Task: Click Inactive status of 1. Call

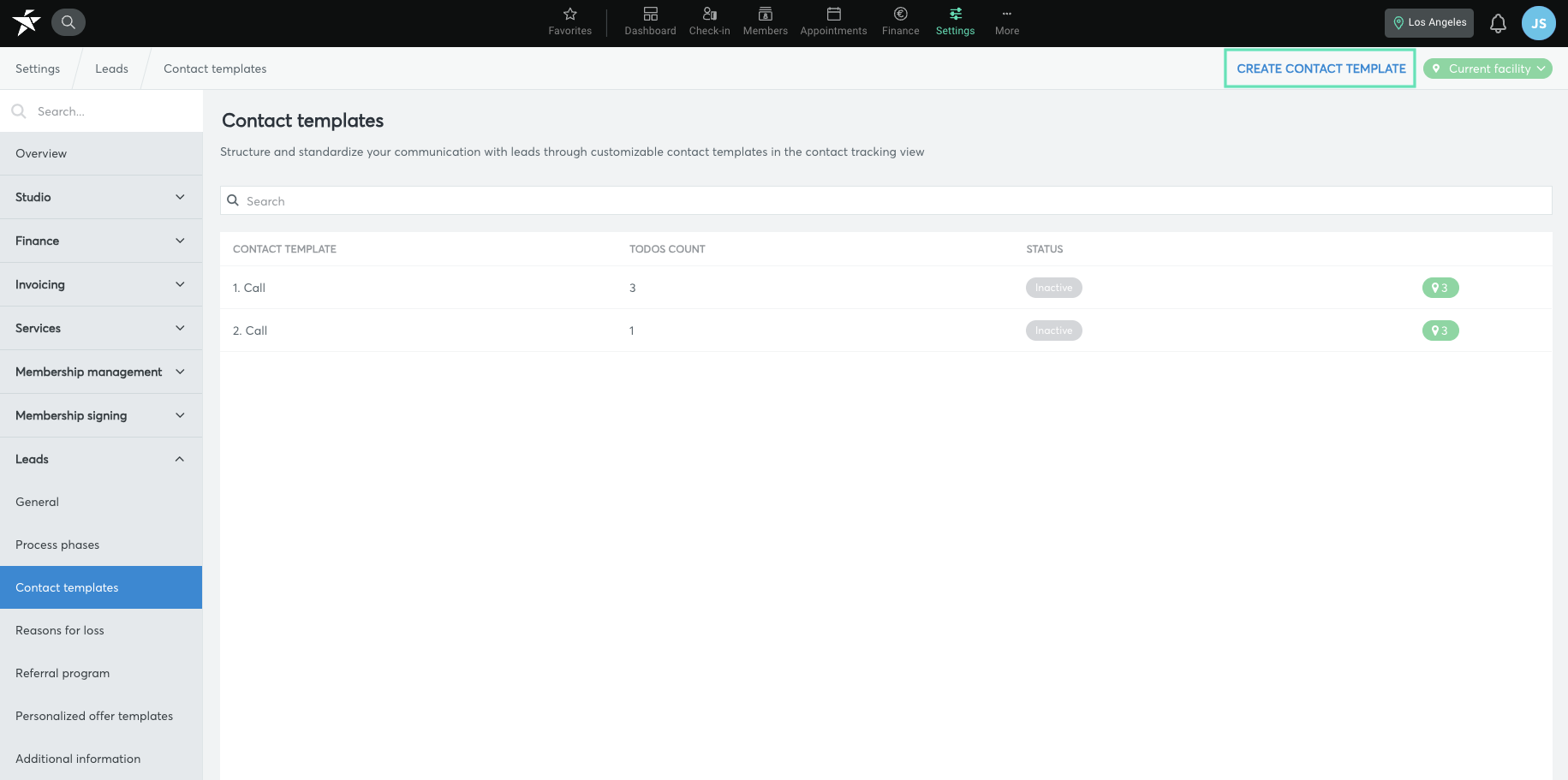Action: [1053, 288]
